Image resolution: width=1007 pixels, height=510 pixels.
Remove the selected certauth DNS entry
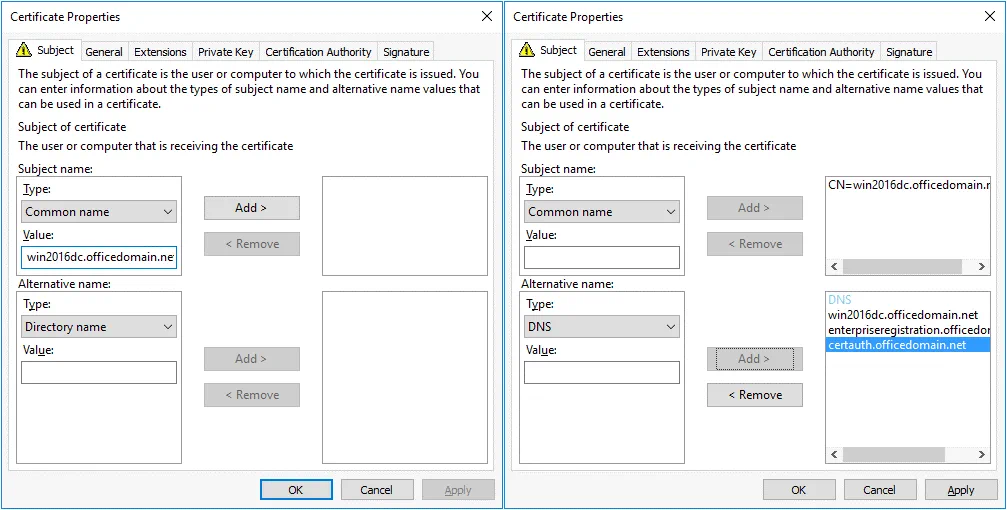754,395
